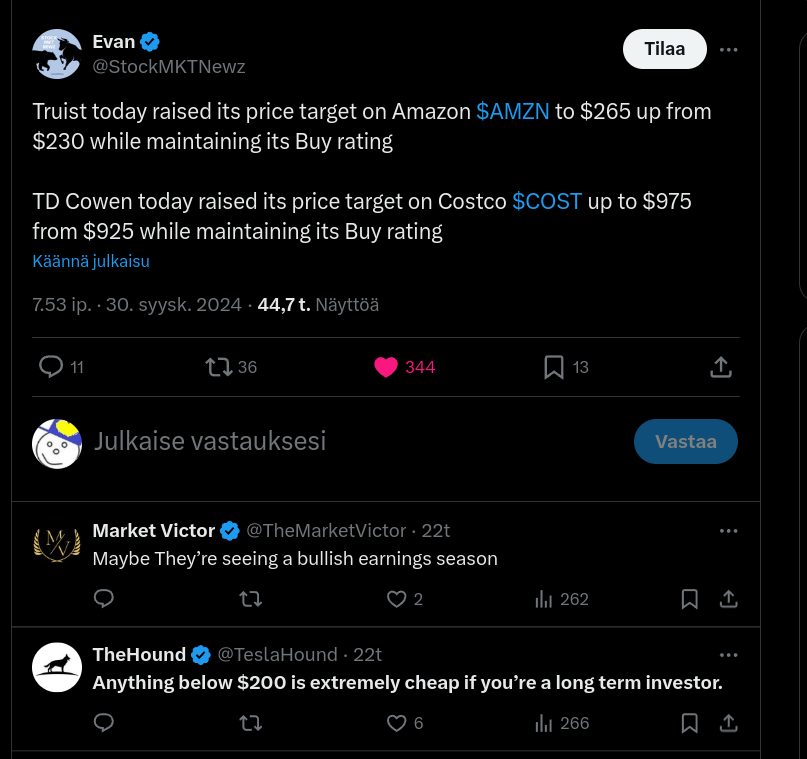Open more options on Market Victor's reply
Screen dimensions: 807x759
729,531
